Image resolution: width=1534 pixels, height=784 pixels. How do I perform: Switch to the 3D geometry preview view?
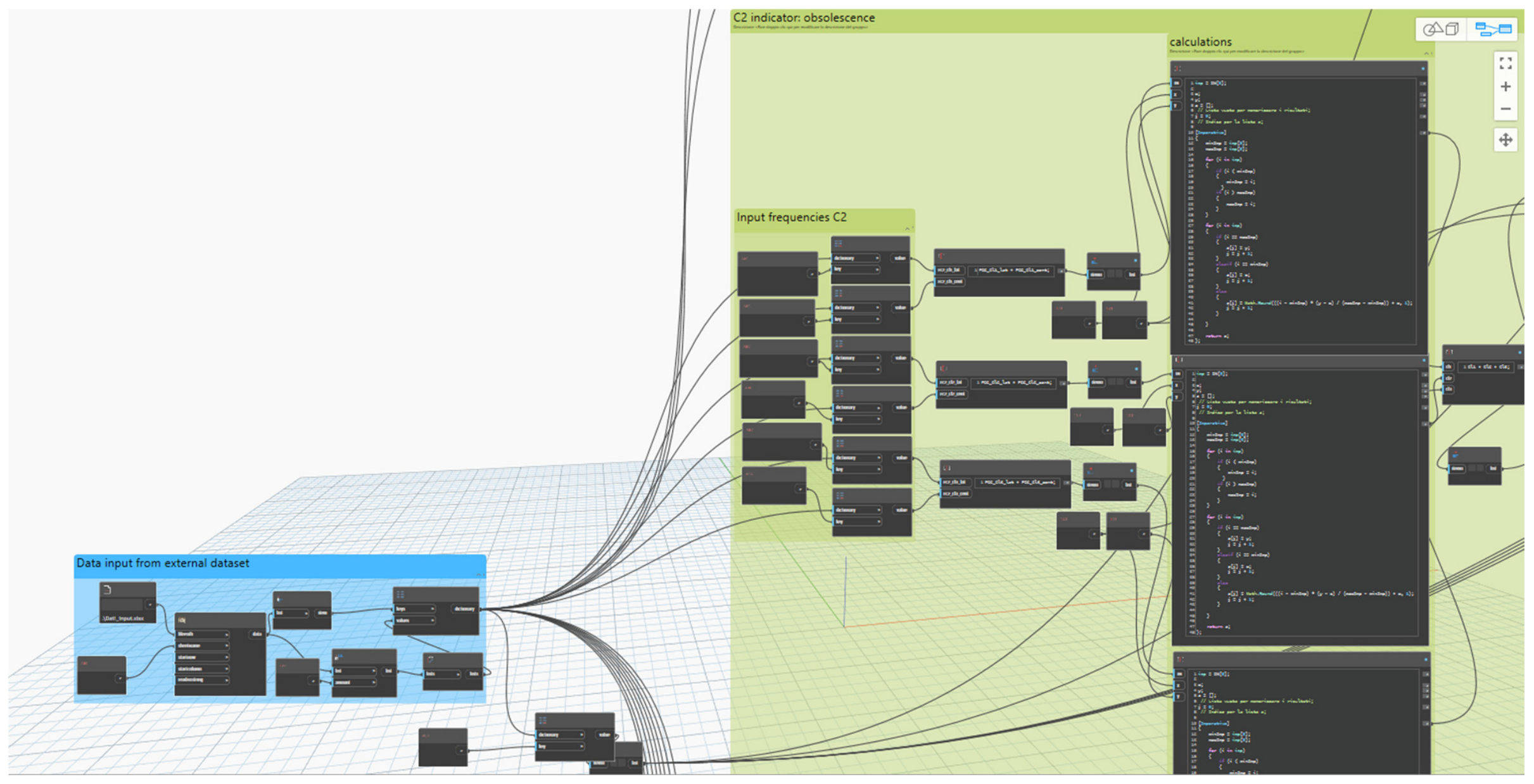tap(1441, 29)
